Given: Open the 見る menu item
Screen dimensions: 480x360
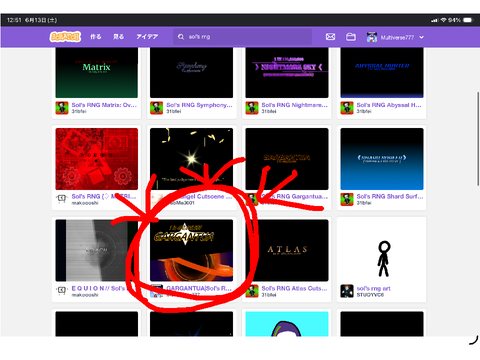Looking at the screenshot, I should click(119, 37).
